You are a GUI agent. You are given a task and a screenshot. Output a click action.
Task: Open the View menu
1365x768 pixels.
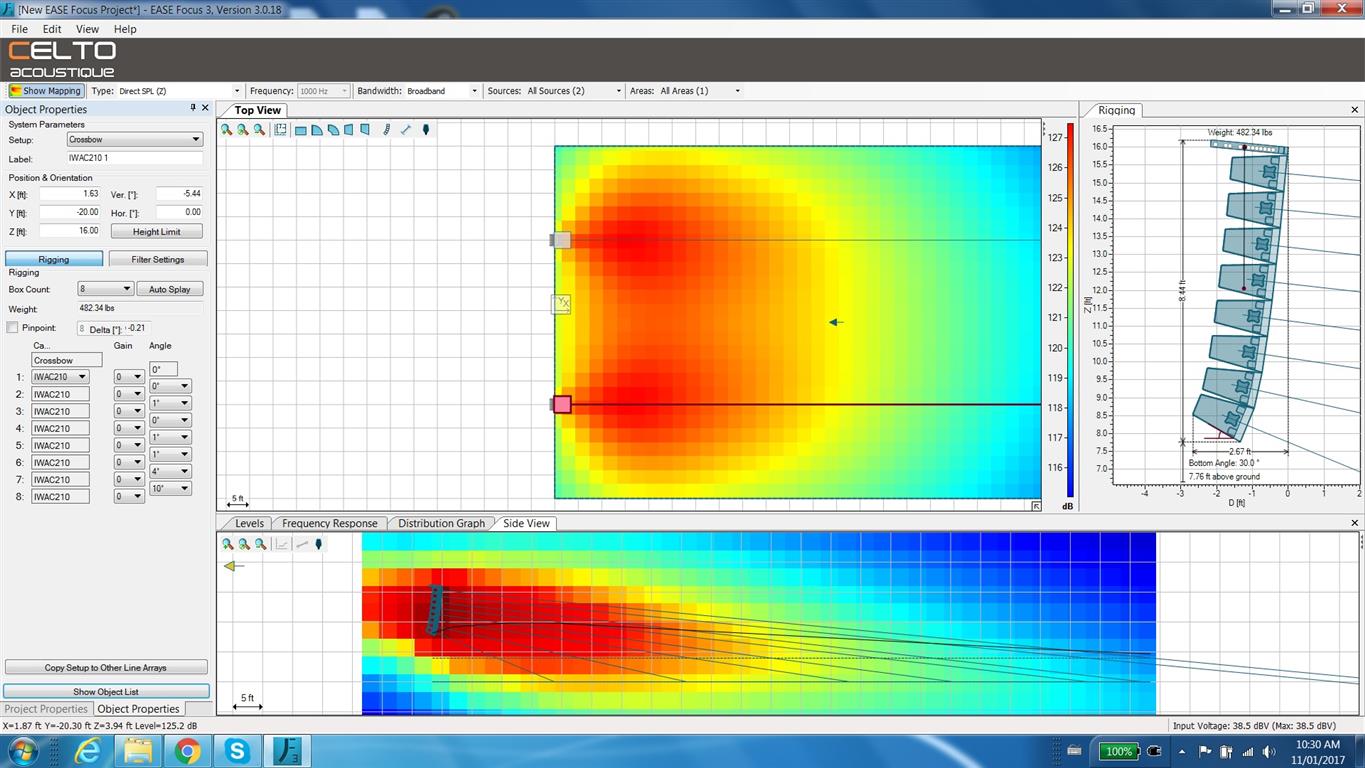[87, 29]
